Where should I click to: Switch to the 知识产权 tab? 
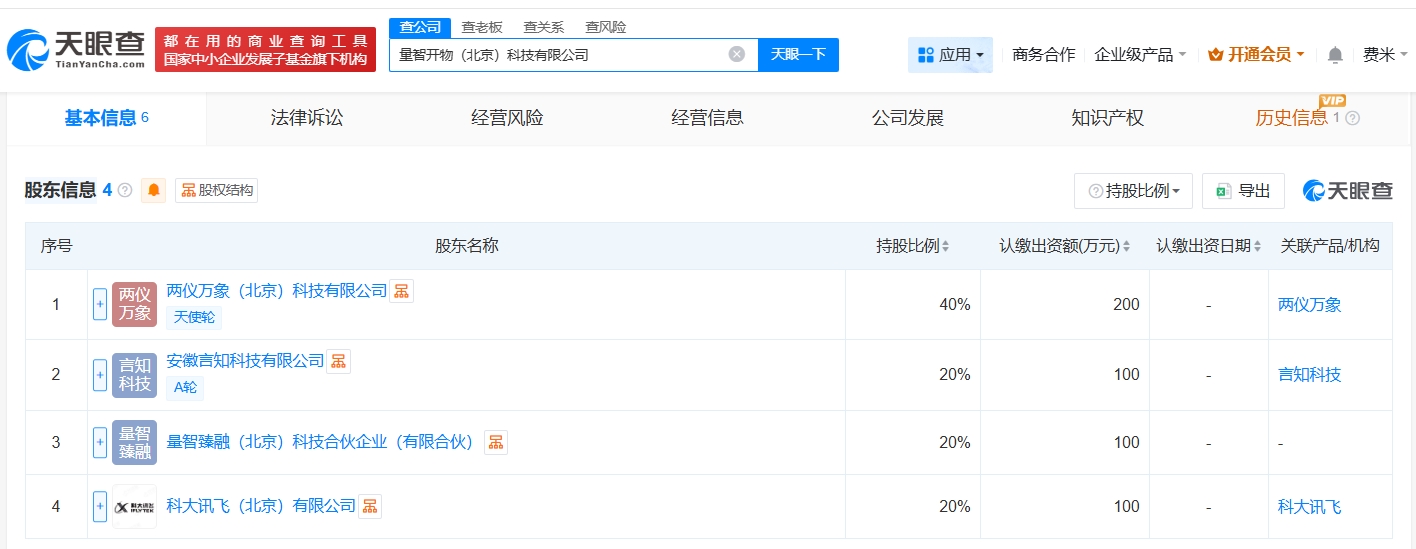point(1107,118)
